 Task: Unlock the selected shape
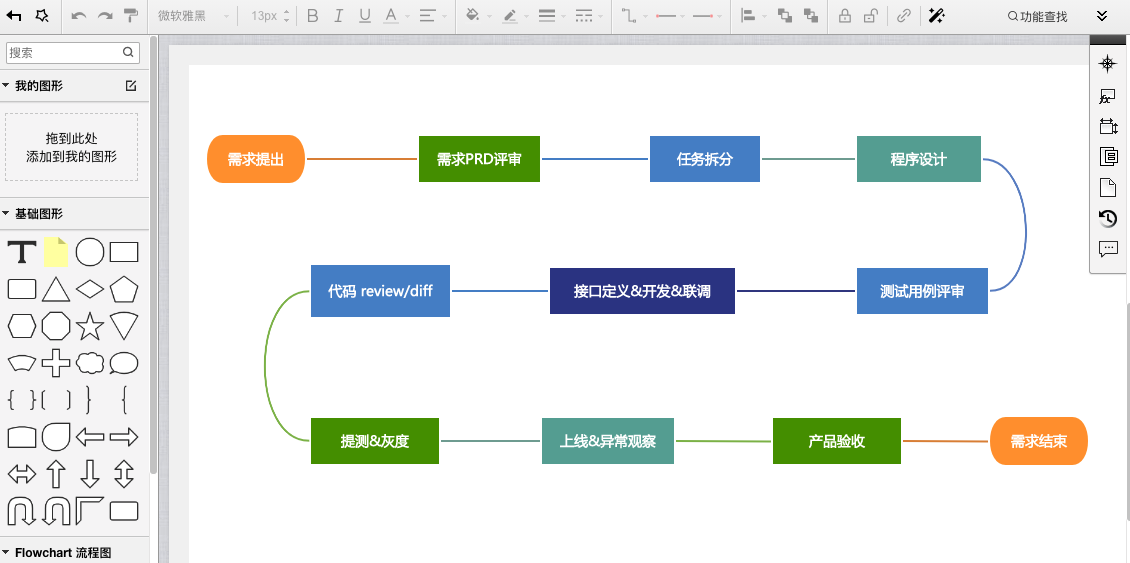click(x=871, y=16)
